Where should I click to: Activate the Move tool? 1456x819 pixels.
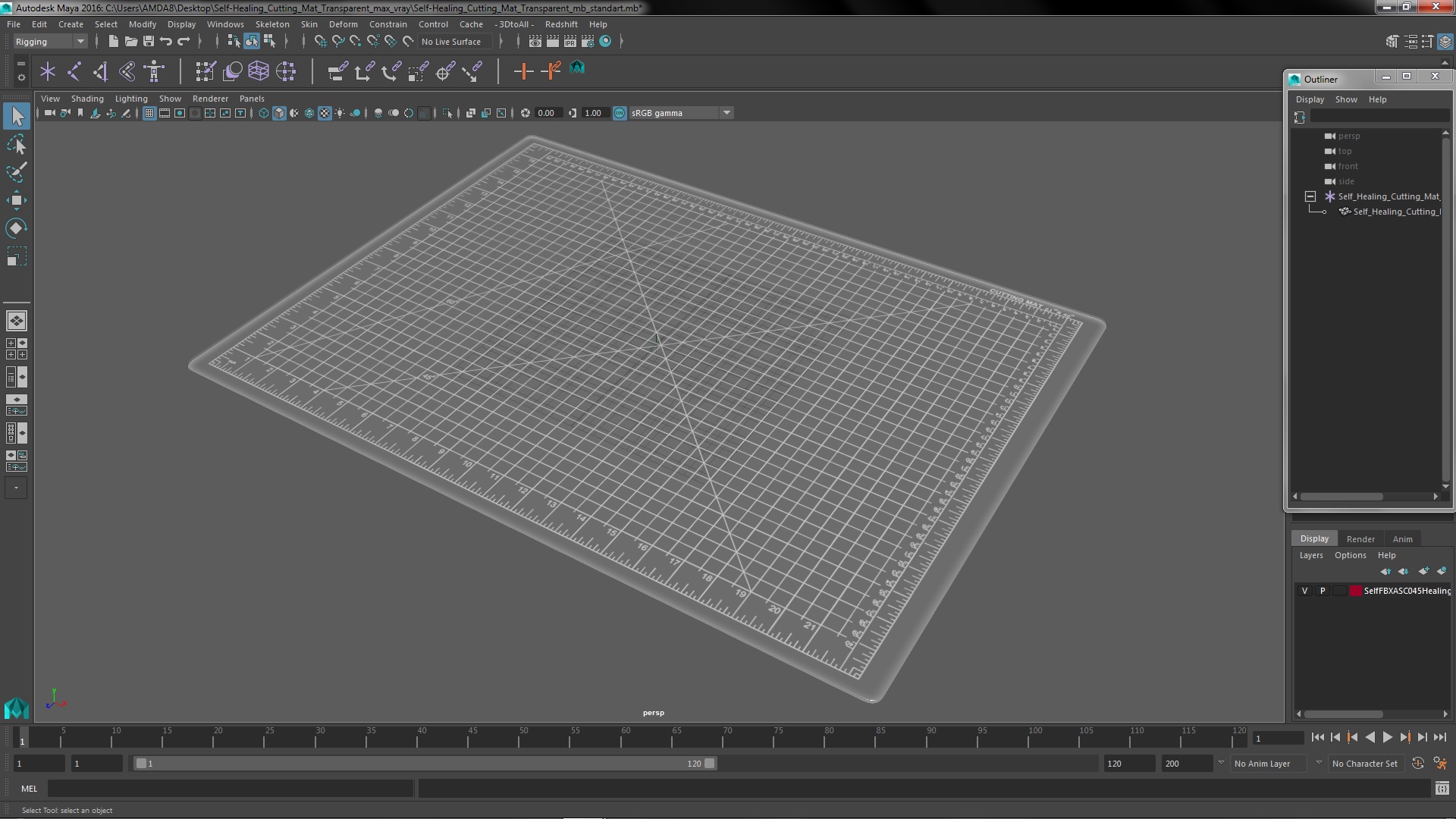click(16, 200)
